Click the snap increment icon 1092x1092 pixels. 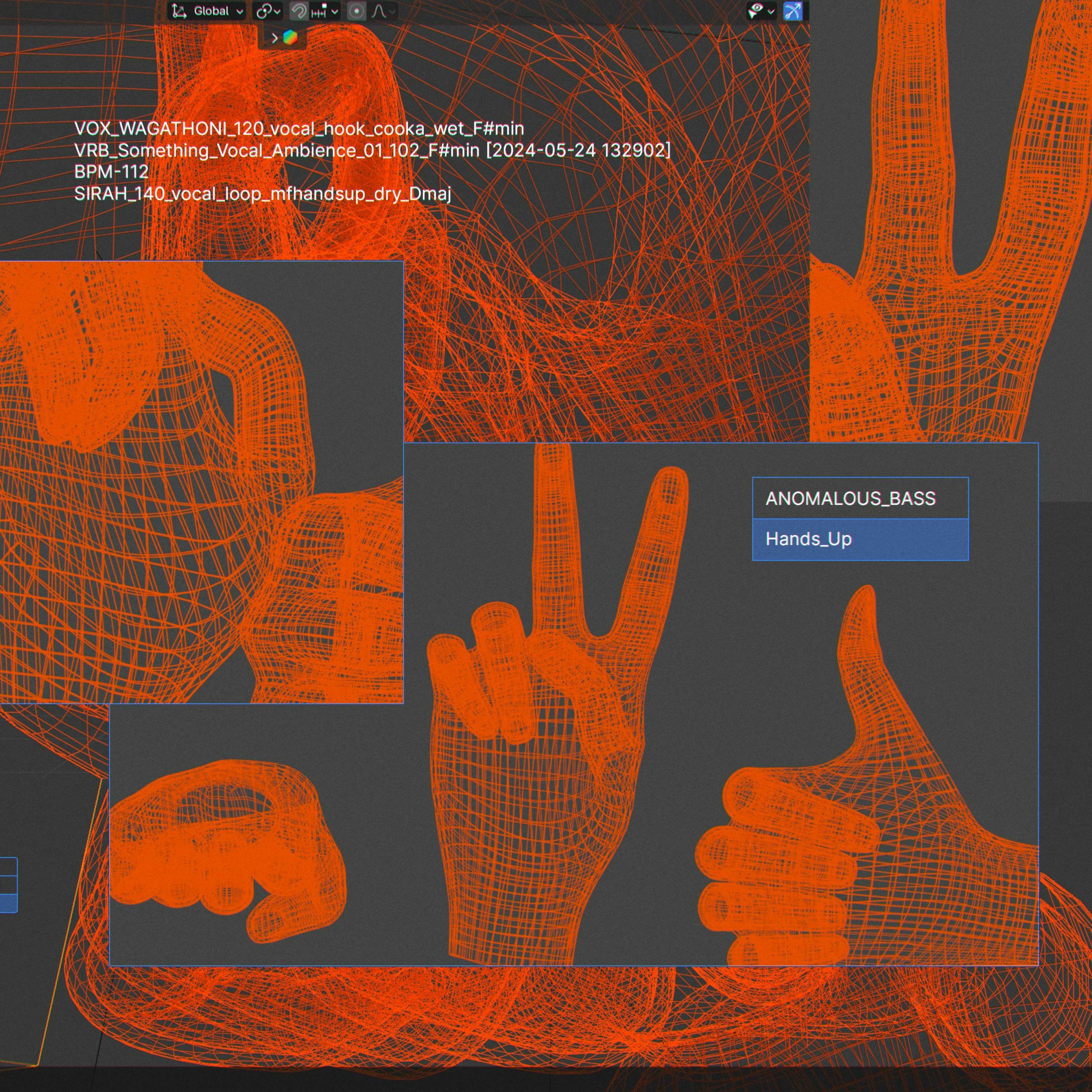point(319,11)
